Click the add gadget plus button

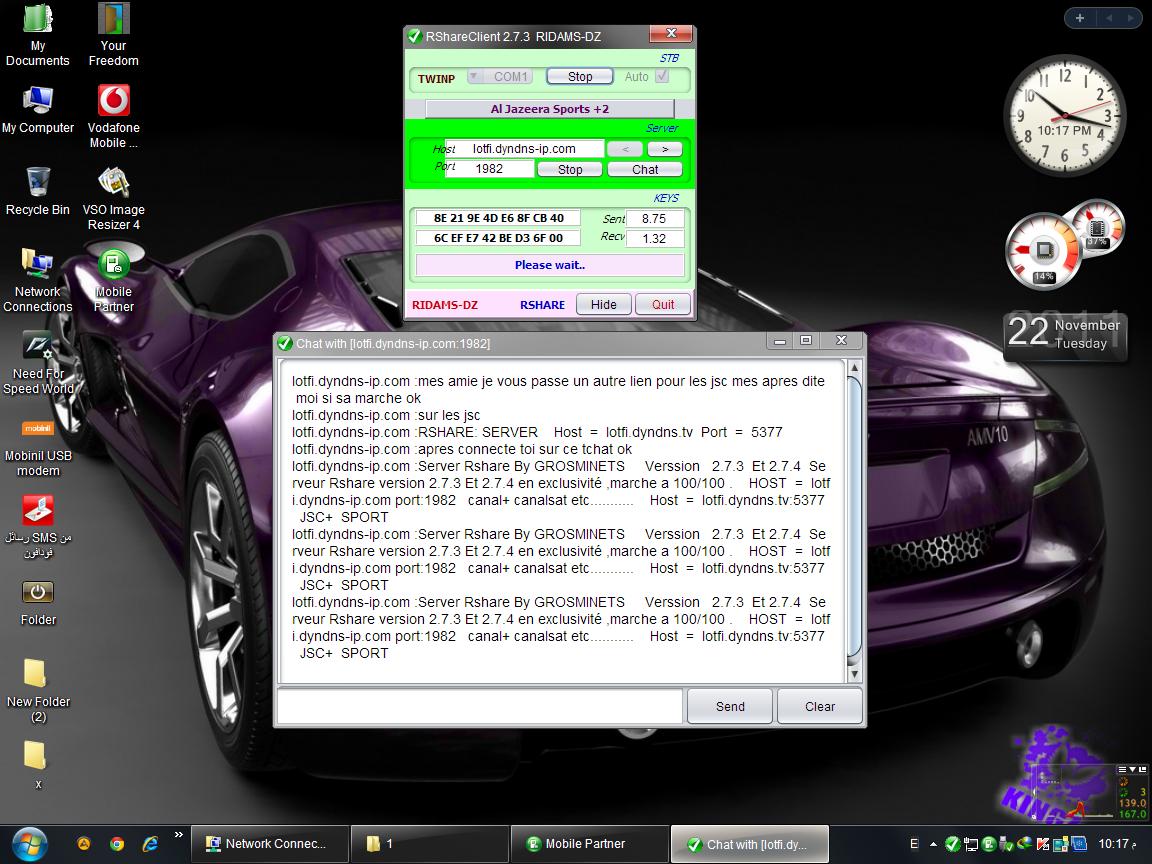(x=1080, y=18)
